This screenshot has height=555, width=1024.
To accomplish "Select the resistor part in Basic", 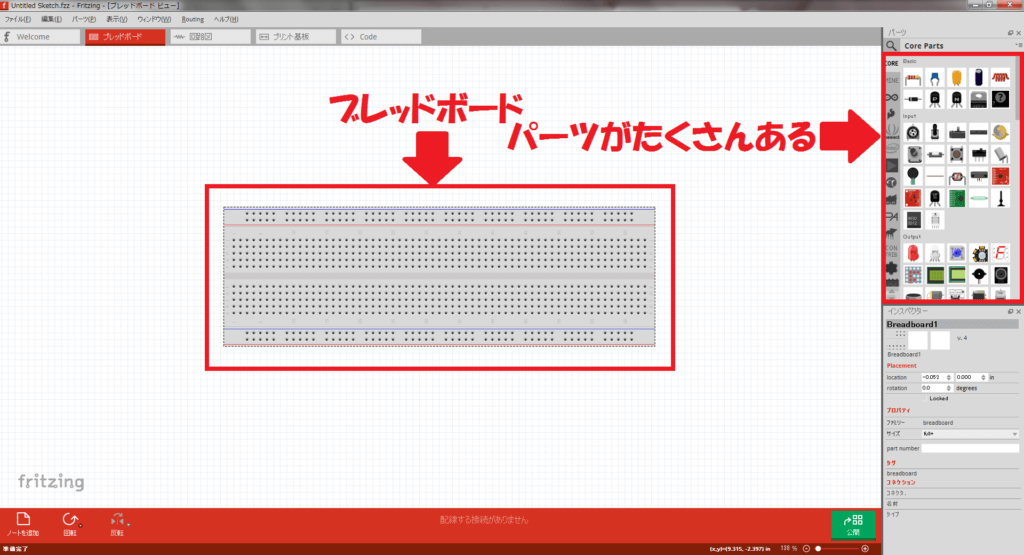I will (x=913, y=78).
